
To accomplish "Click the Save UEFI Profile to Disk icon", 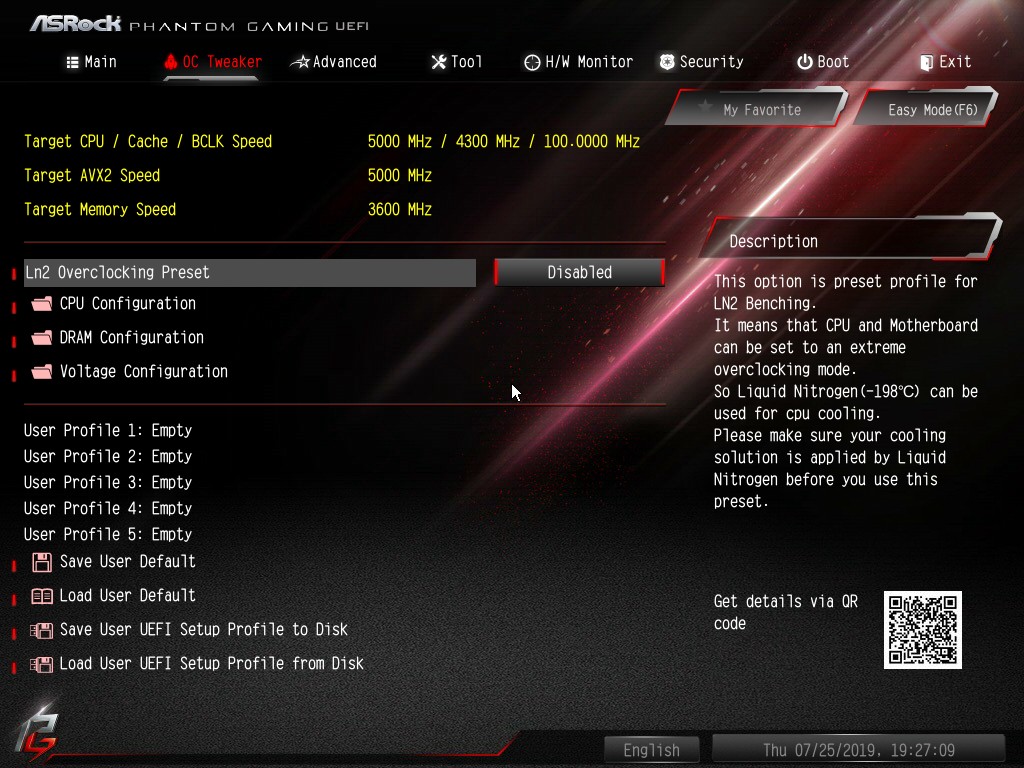I will pos(41,630).
